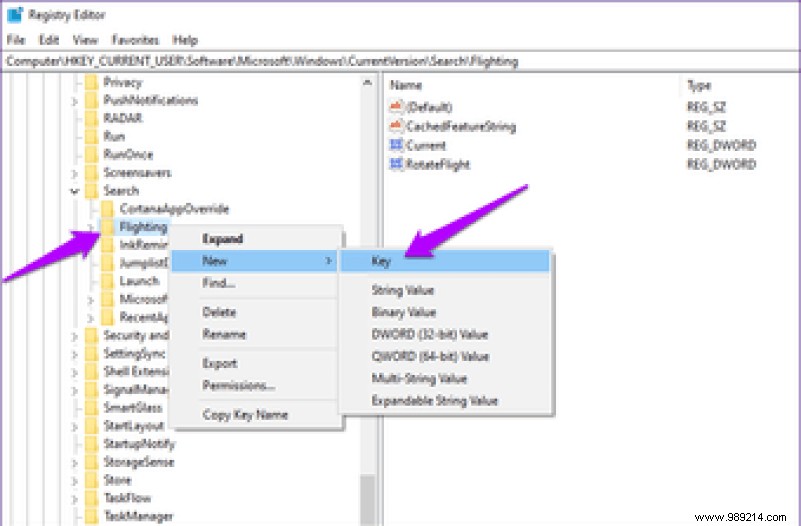Select Key in the New submenu
This screenshot has height=526, width=801.
[x=445, y=261]
